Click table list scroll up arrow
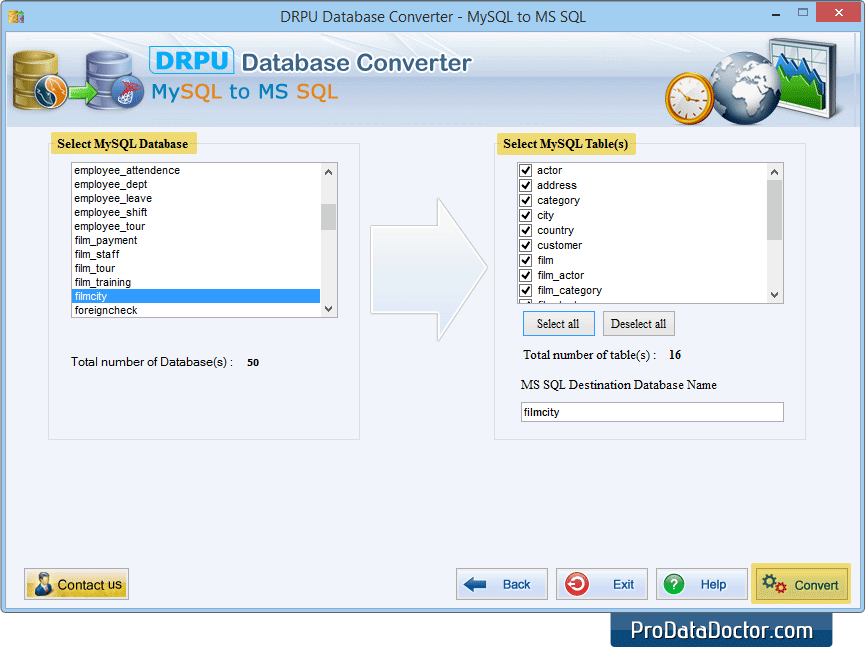This screenshot has width=866, height=647. point(774,172)
